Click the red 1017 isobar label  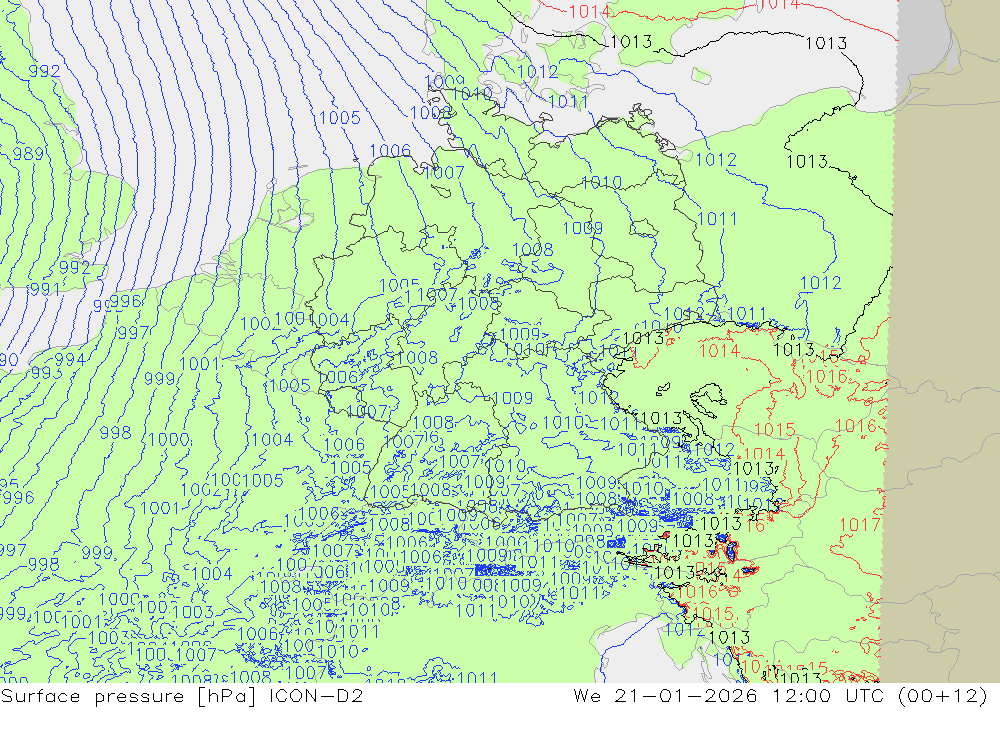point(860,525)
